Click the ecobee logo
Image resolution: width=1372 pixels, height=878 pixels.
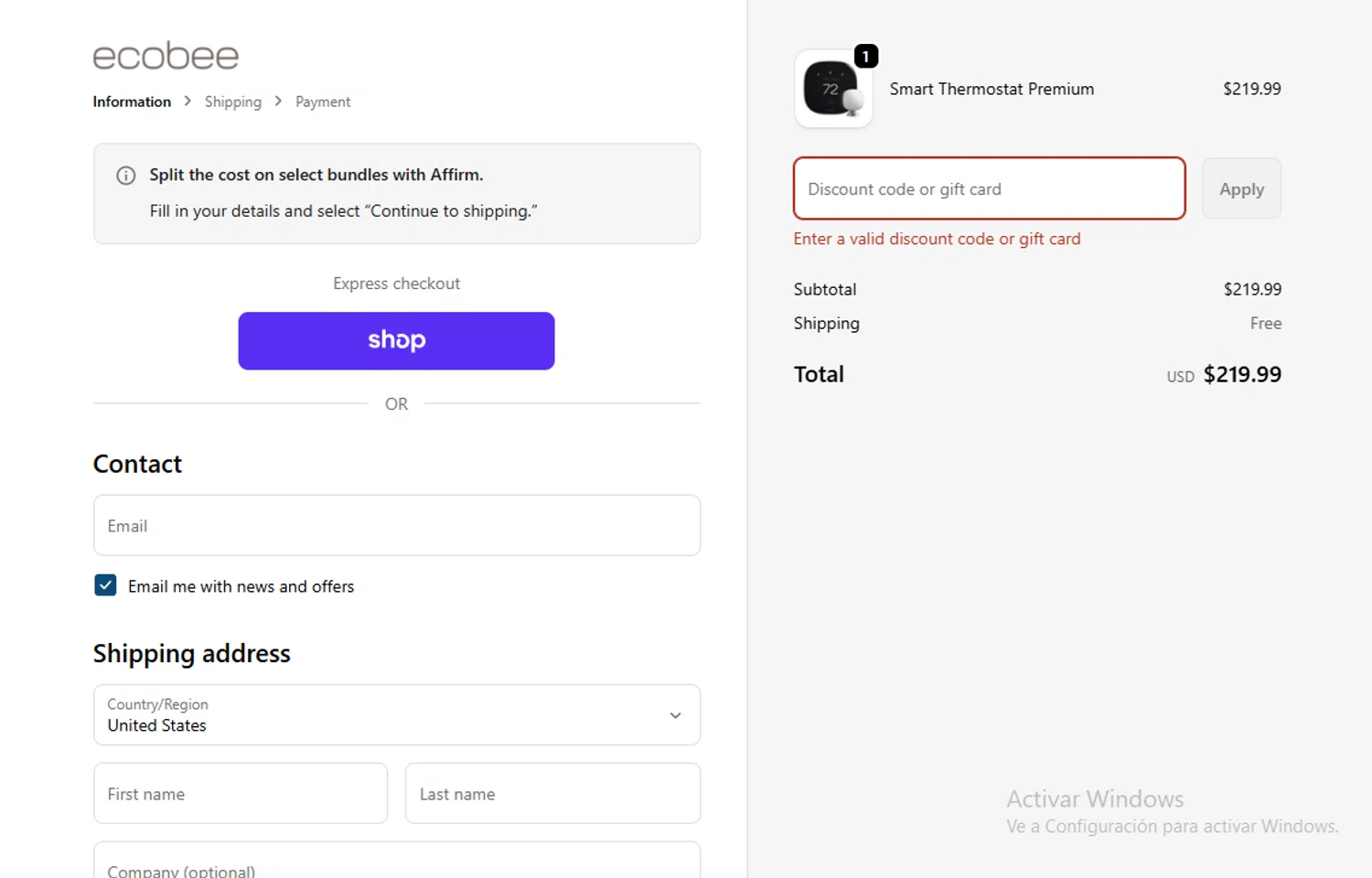point(166,57)
